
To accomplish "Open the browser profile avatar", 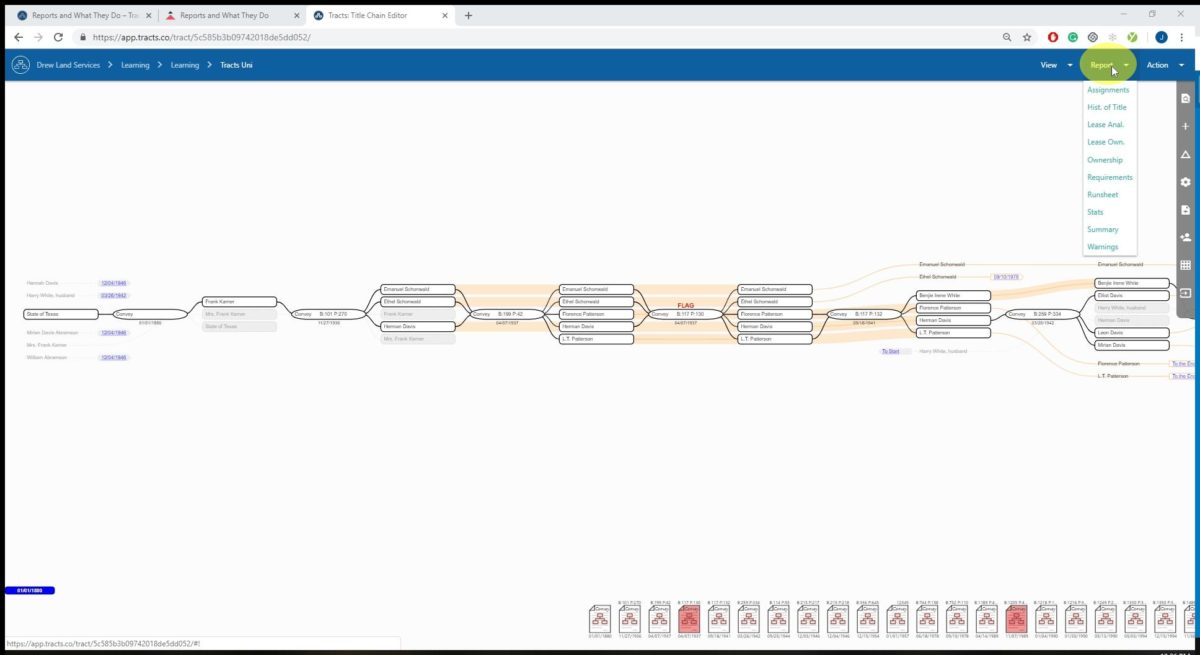I will coord(1161,37).
